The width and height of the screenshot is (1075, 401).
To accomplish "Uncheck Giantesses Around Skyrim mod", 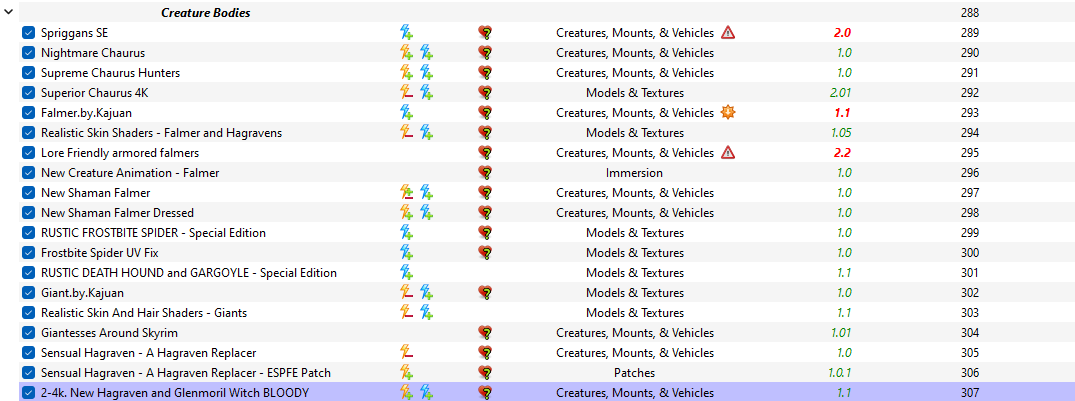I will [x=28, y=333].
